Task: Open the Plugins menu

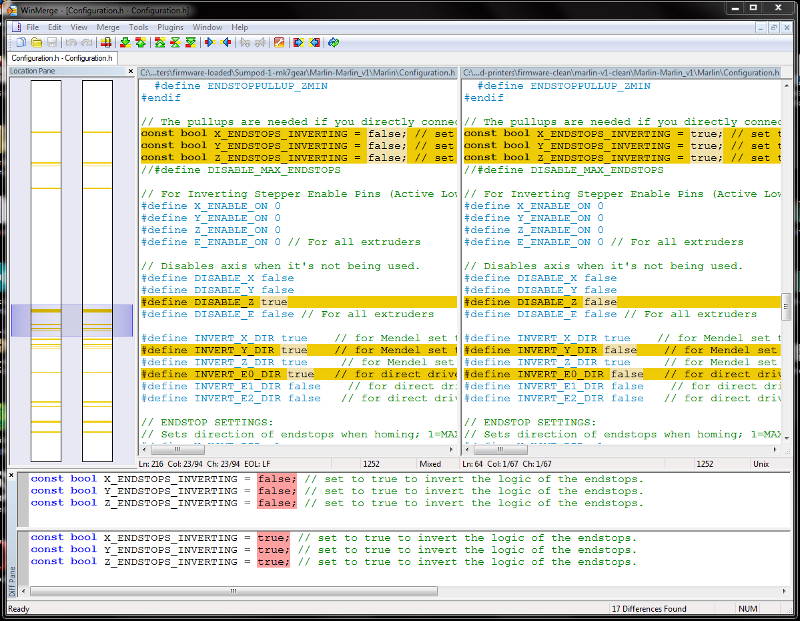Action: (x=170, y=28)
